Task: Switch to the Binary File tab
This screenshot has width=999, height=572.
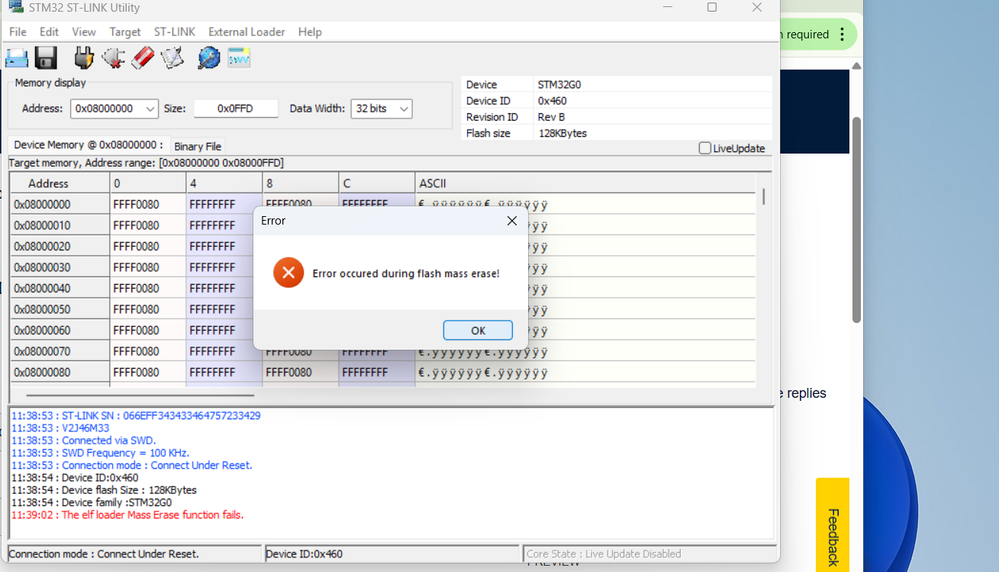Action: click(x=198, y=147)
